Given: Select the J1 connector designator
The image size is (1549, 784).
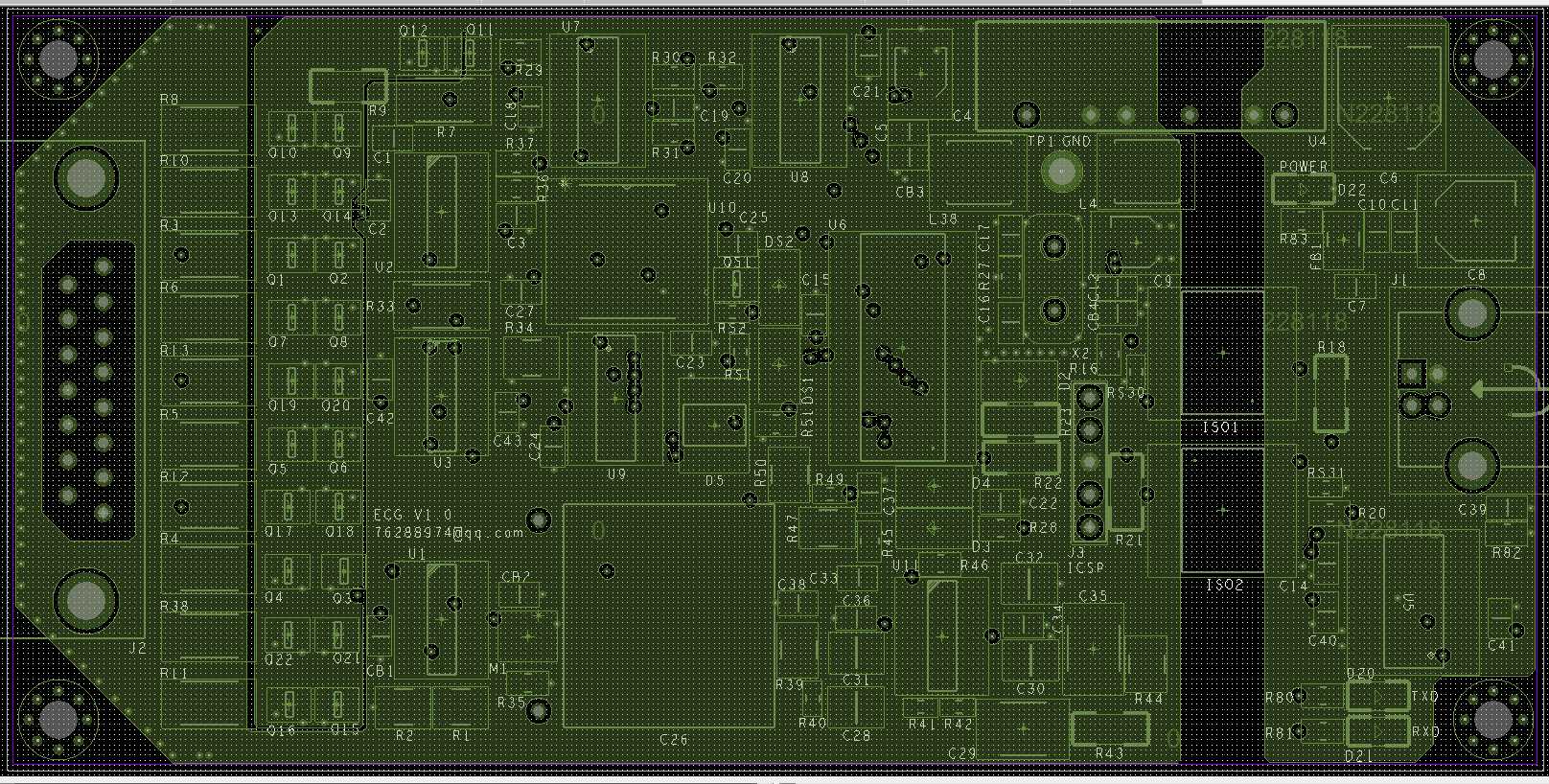Looking at the screenshot, I should pyautogui.click(x=1400, y=281).
